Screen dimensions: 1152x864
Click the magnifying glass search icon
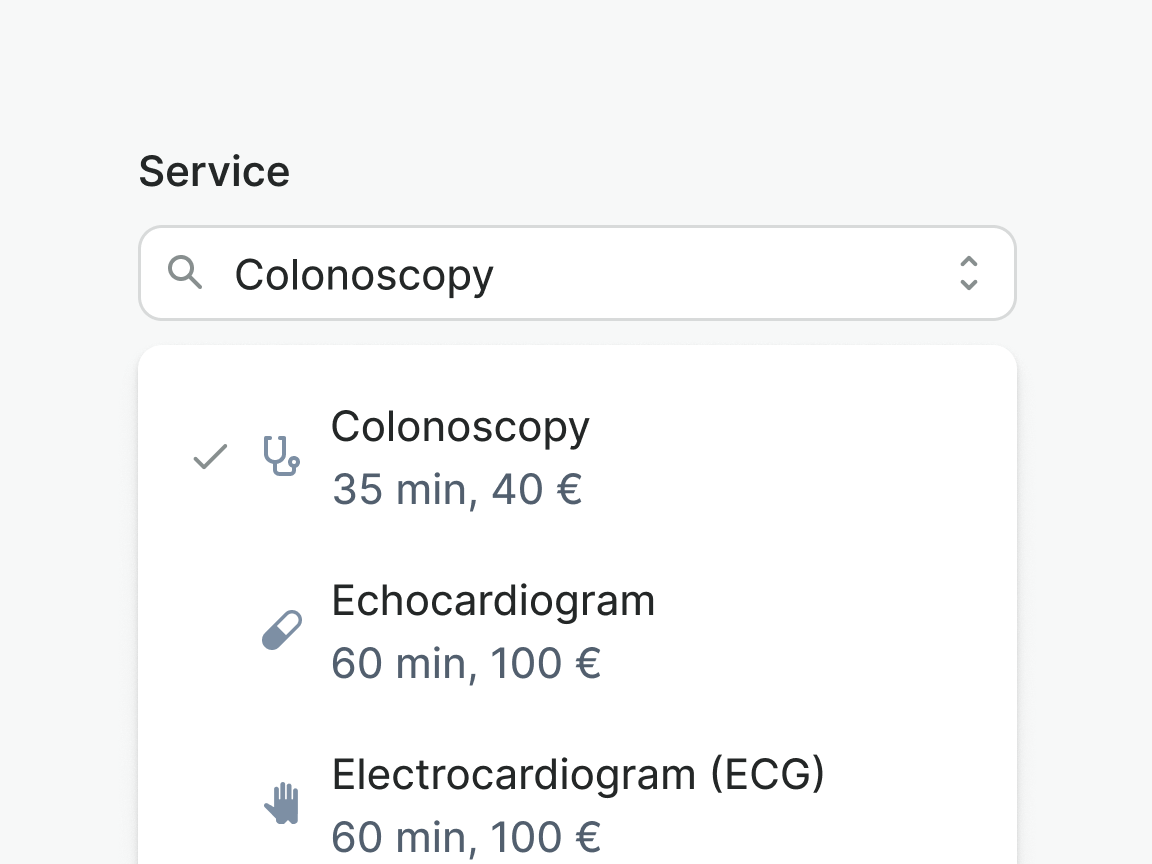click(x=185, y=272)
